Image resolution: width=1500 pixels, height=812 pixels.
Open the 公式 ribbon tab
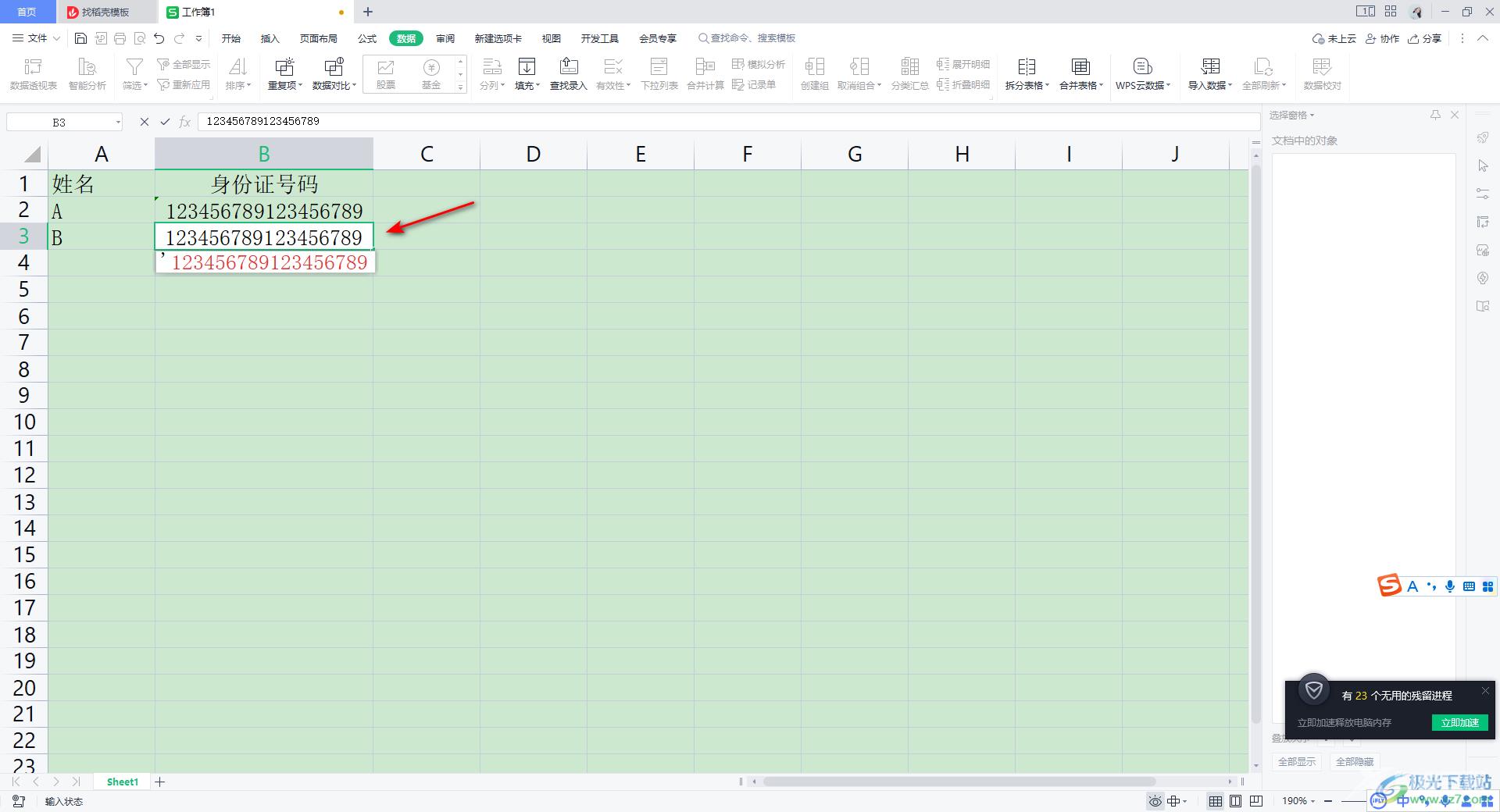(x=367, y=38)
